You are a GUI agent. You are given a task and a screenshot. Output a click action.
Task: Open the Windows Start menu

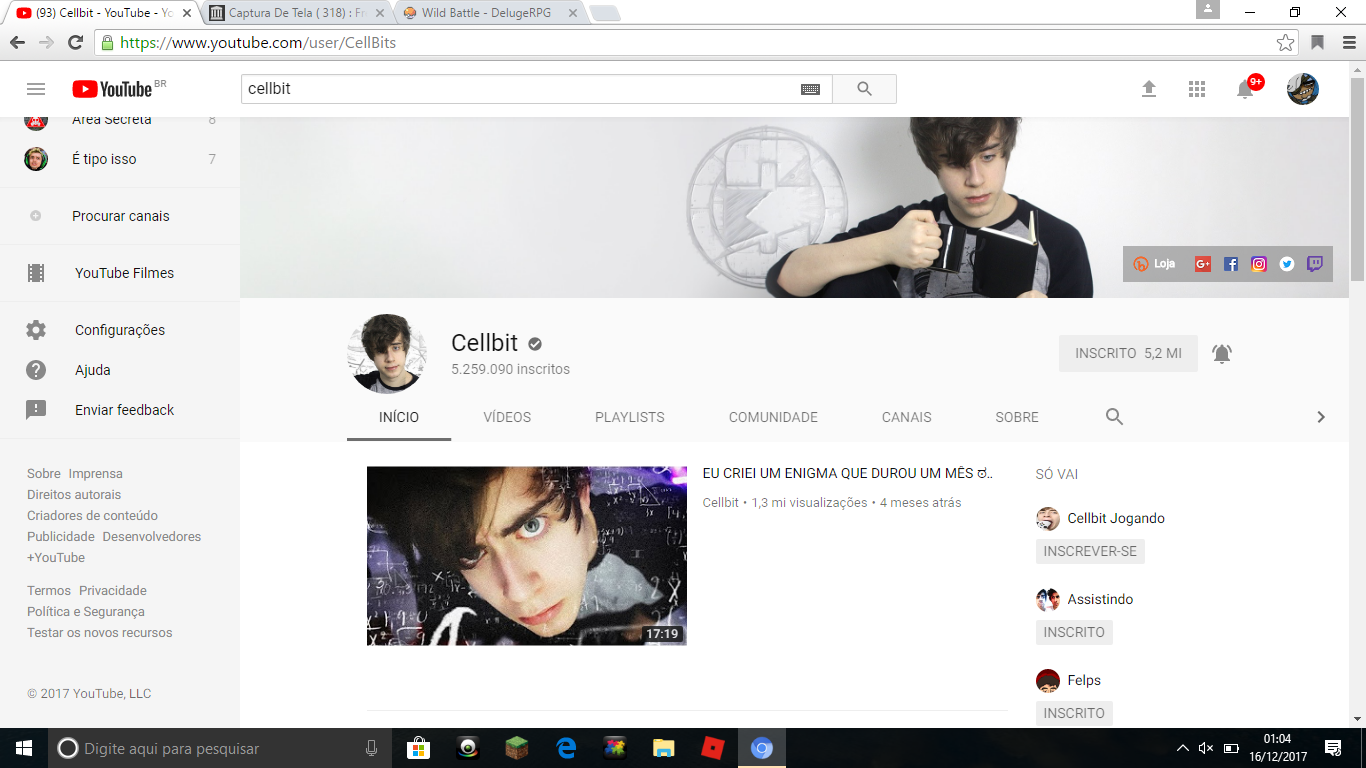24,748
